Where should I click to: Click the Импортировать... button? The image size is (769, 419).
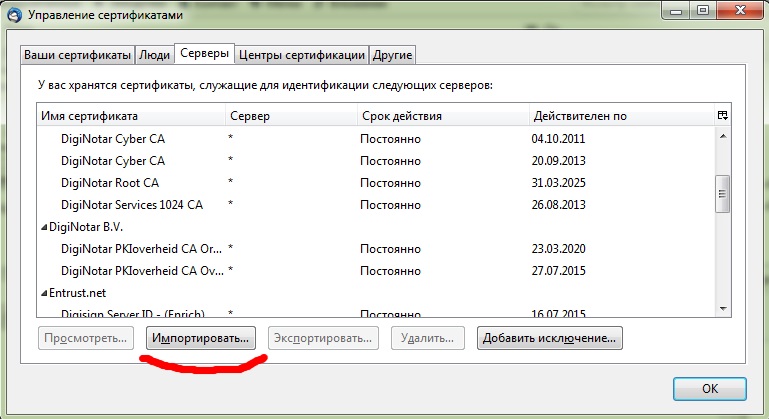[x=201, y=338]
